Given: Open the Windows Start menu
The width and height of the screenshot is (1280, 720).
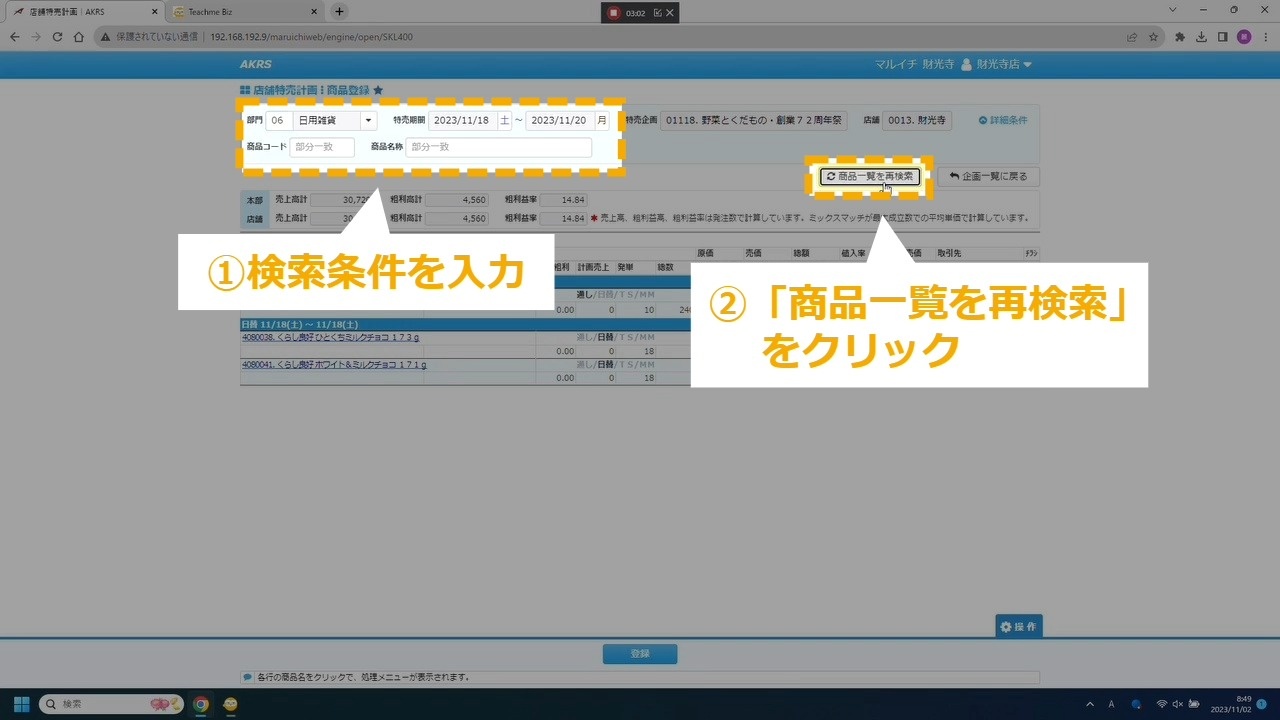Looking at the screenshot, I should coord(21,704).
